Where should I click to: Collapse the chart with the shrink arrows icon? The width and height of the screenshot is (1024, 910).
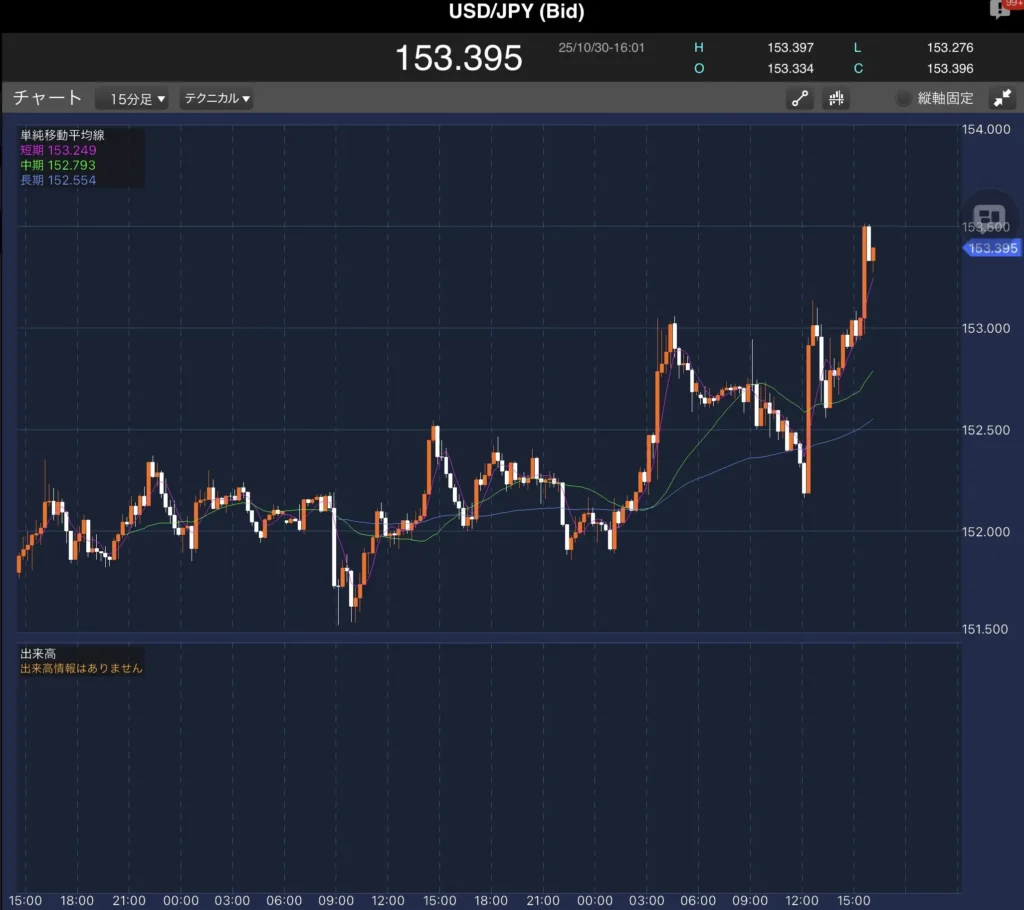[x=1001, y=98]
